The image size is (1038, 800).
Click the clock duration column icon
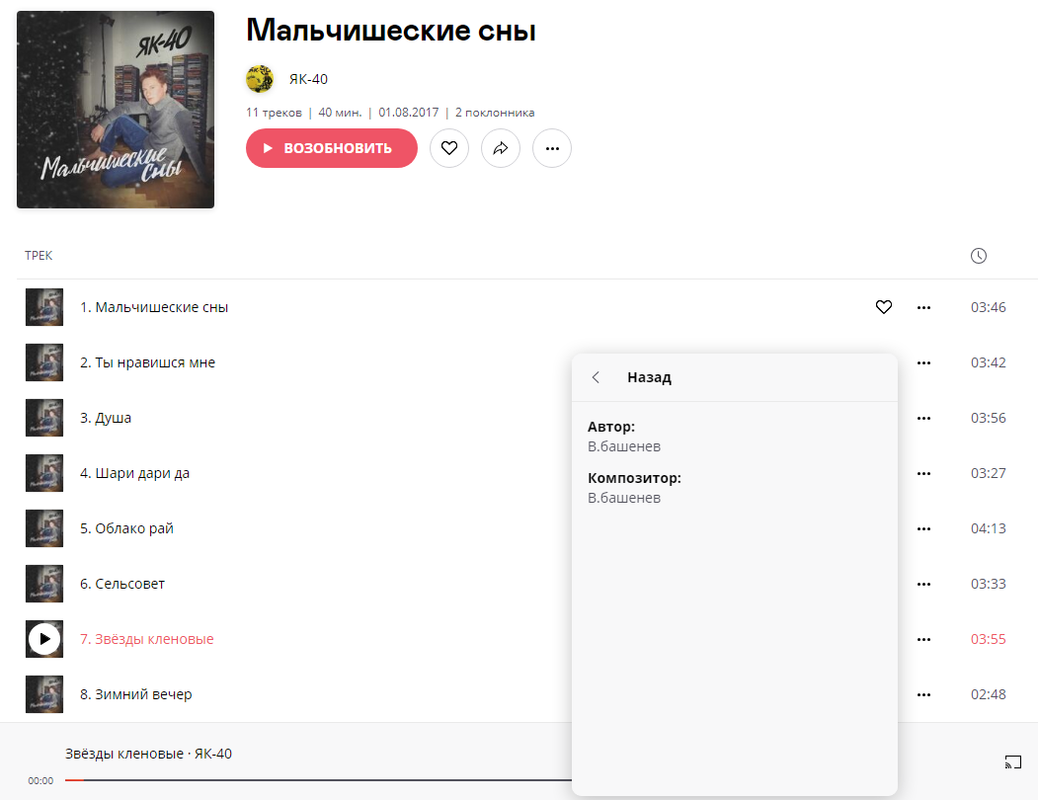(978, 256)
